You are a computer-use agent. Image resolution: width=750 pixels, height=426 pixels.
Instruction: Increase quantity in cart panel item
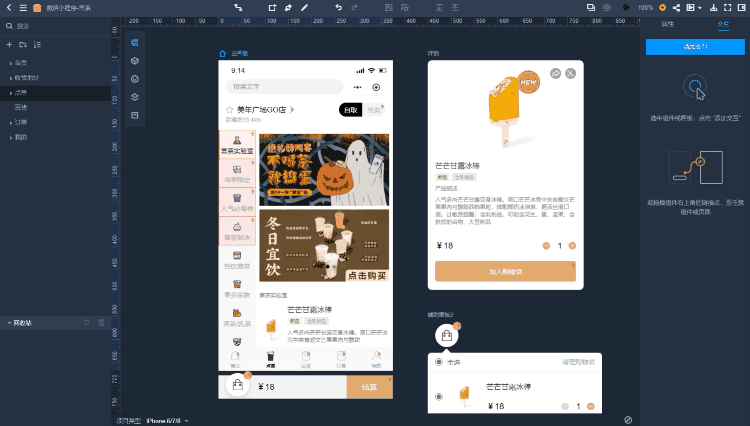coord(591,406)
